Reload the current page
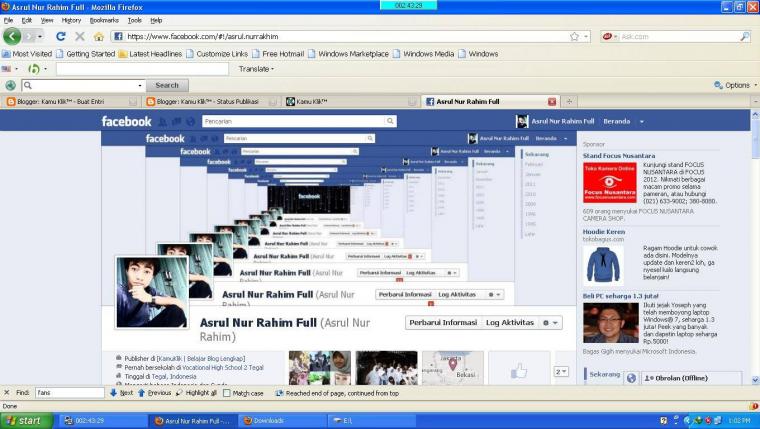 [x=61, y=36]
